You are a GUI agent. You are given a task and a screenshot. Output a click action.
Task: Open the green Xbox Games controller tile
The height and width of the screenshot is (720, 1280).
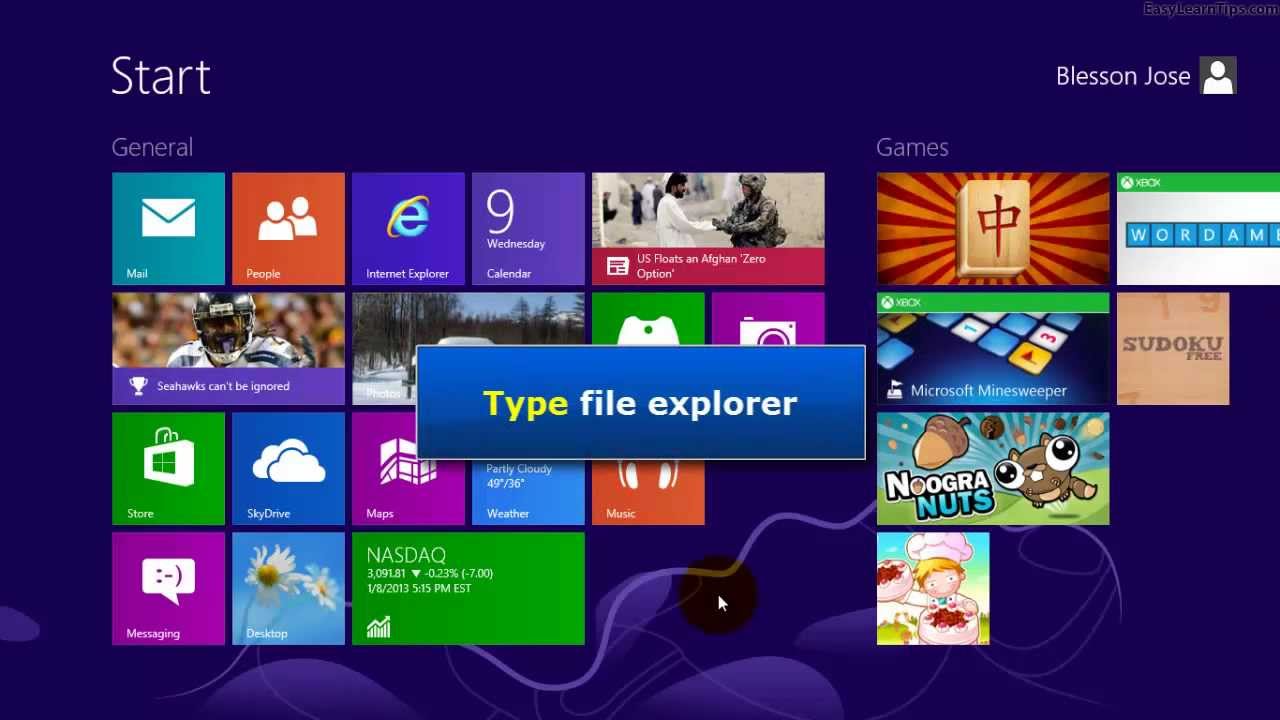click(648, 318)
